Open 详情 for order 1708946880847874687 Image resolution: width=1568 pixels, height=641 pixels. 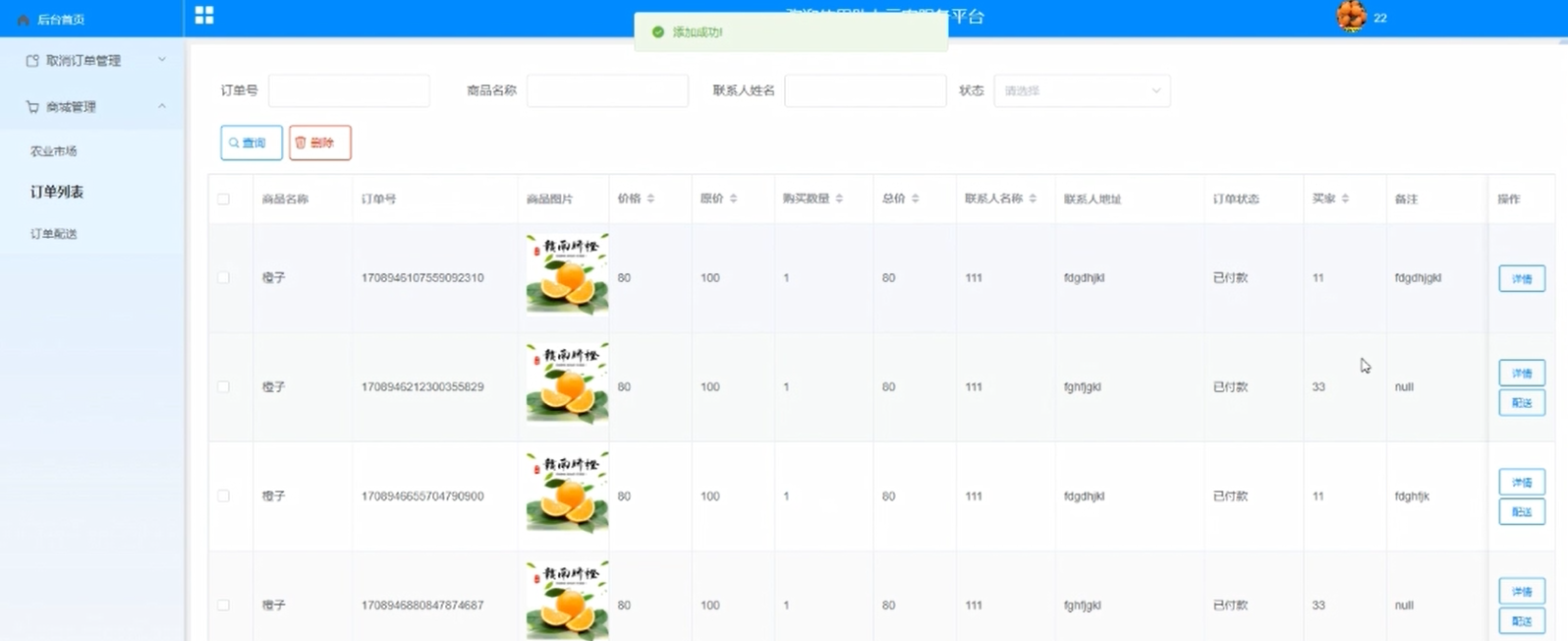(1522, 591)
